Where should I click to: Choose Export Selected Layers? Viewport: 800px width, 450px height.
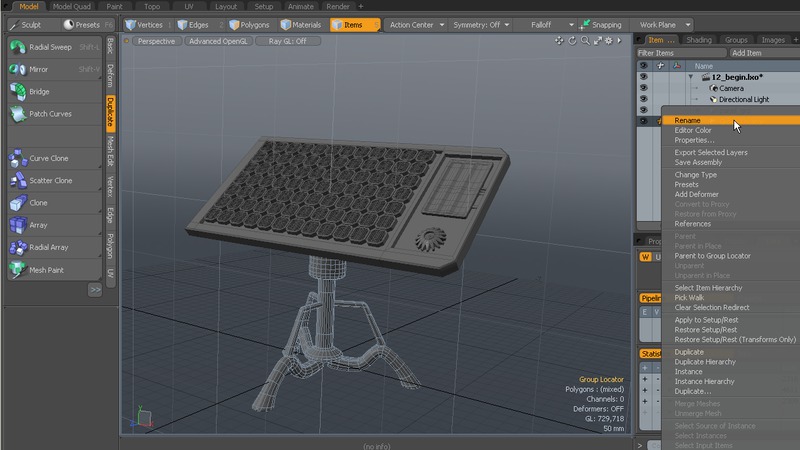pos(711,153)
